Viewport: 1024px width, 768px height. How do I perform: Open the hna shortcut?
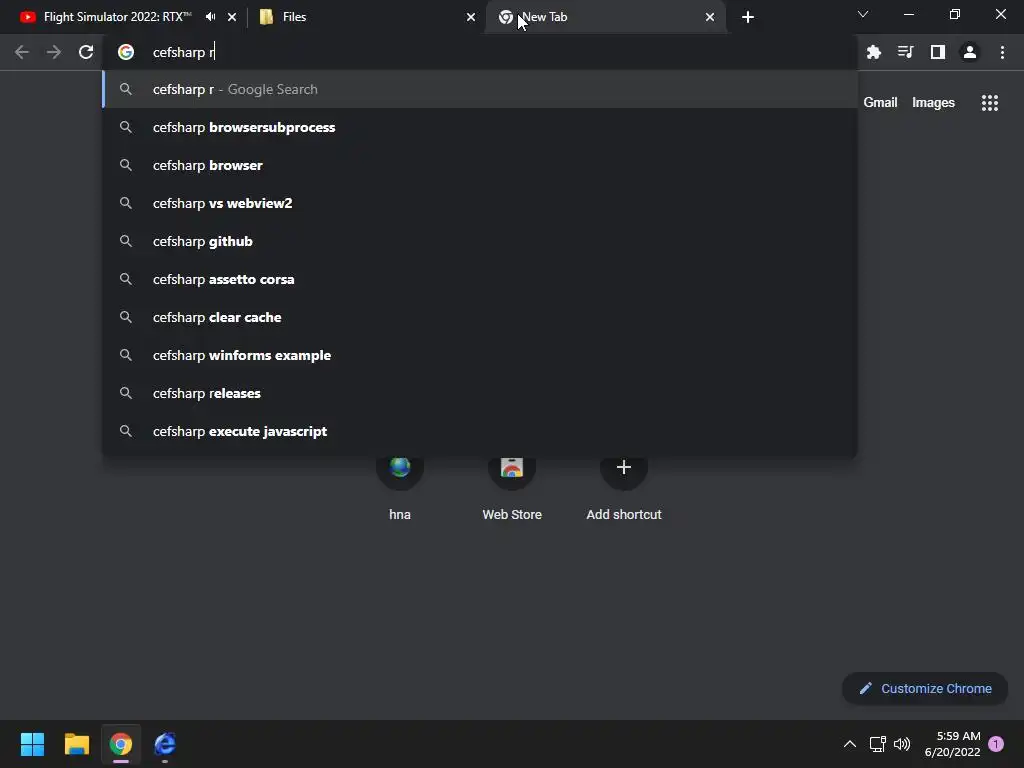(400, 487)
